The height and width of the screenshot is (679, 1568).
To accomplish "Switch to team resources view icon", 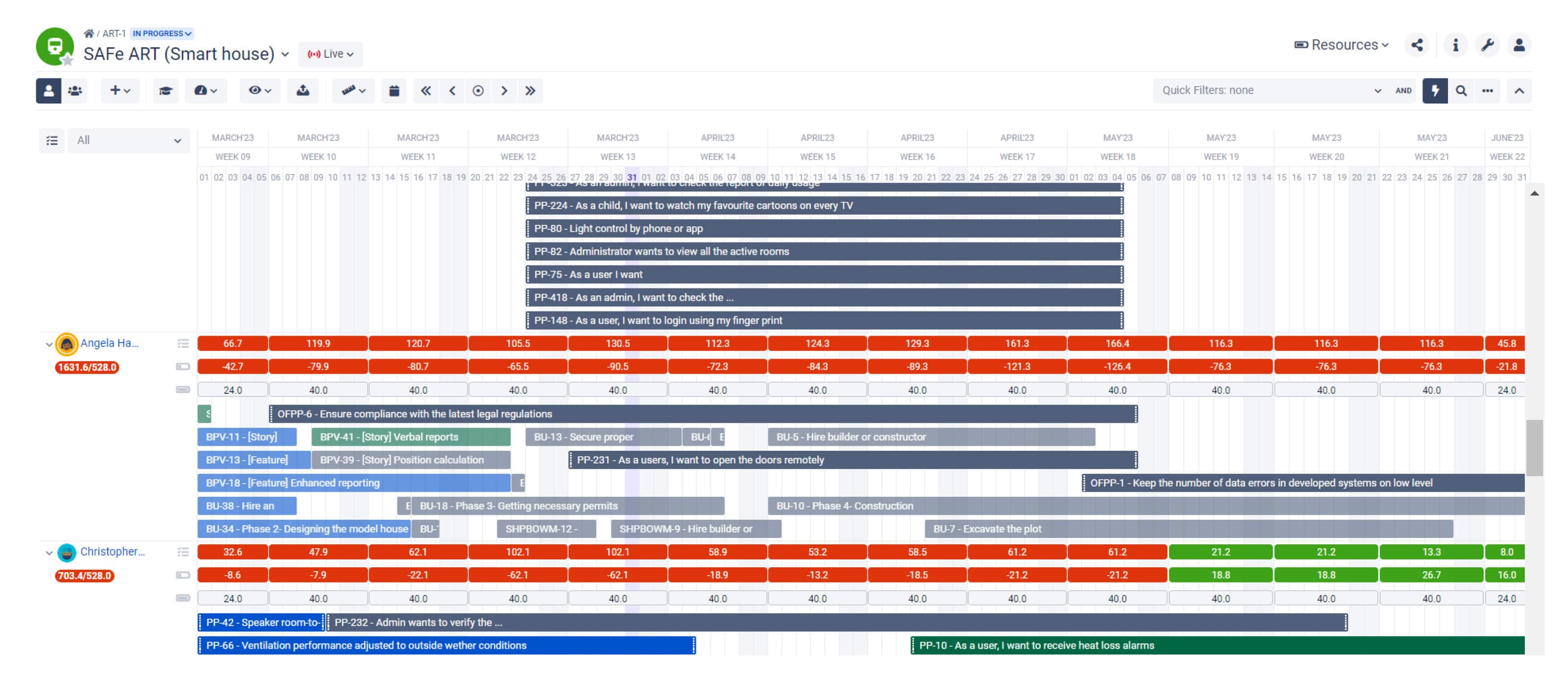I will point(75,91).
